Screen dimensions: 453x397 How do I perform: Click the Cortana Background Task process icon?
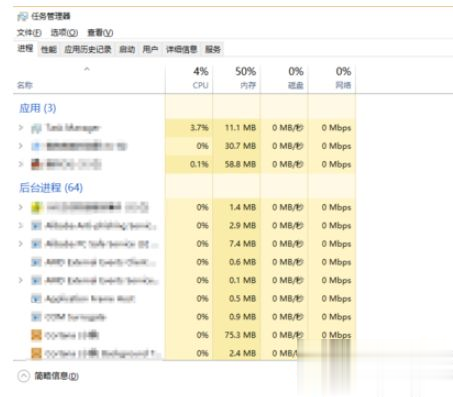[36, 353]
